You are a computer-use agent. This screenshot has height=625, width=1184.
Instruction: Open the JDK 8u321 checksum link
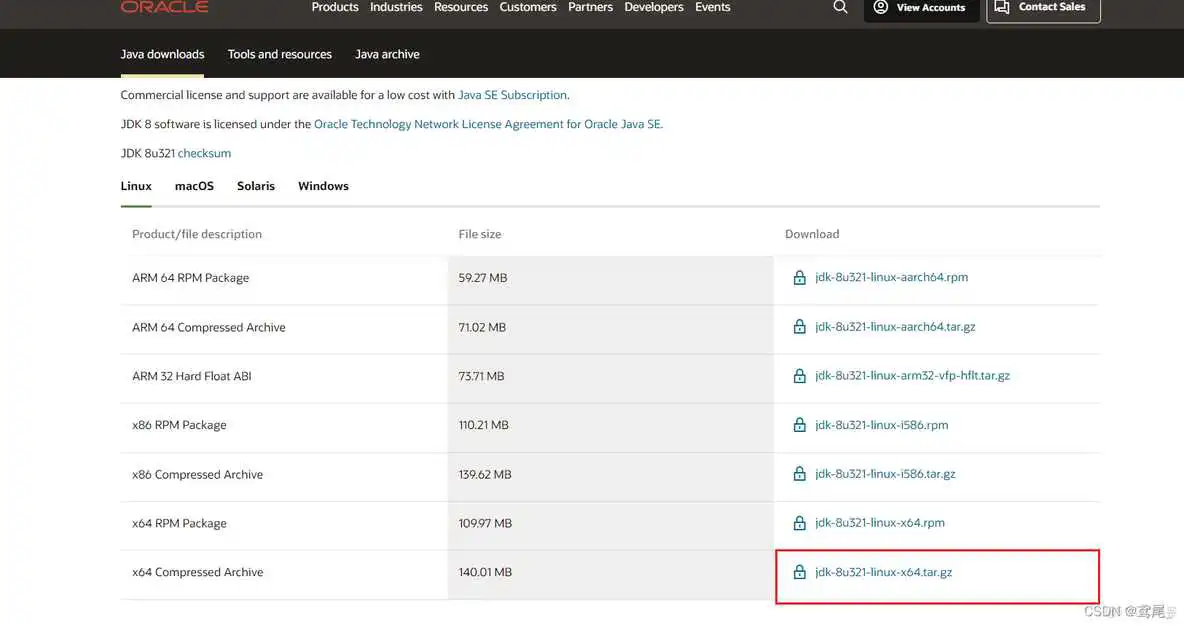pyautogui.click(x=204, y=153)
